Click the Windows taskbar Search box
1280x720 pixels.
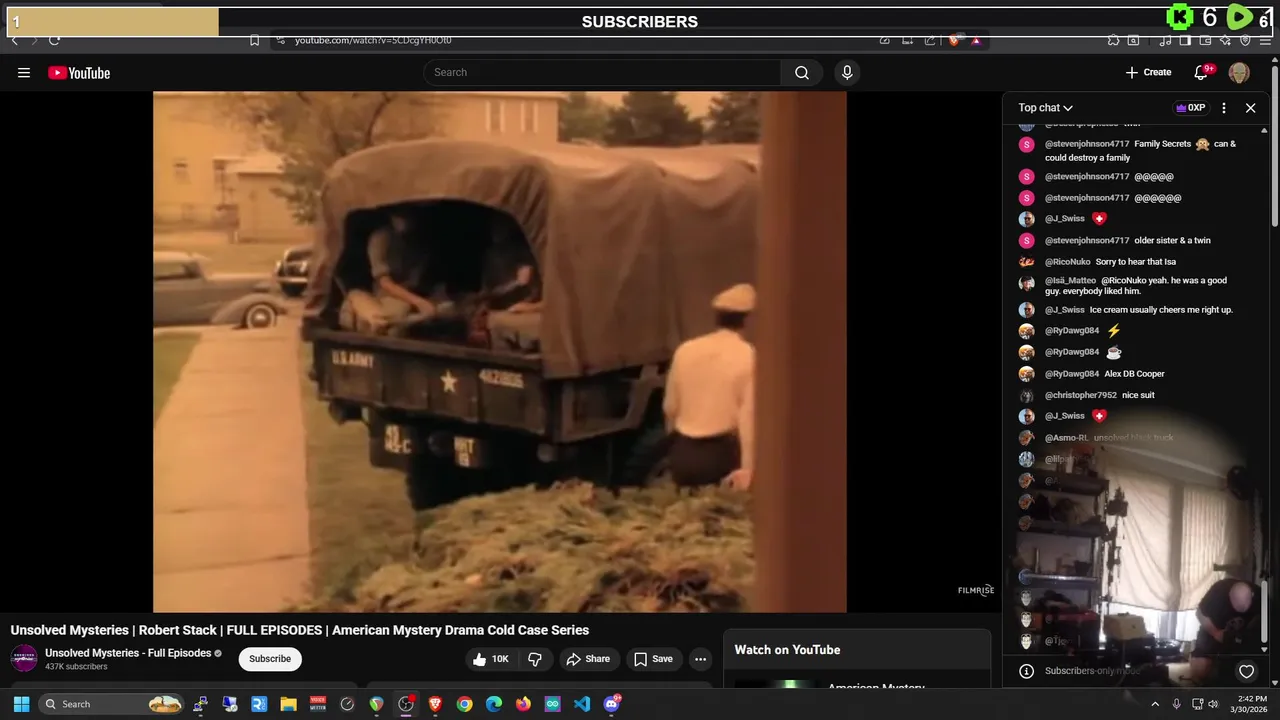coord(112,704)
